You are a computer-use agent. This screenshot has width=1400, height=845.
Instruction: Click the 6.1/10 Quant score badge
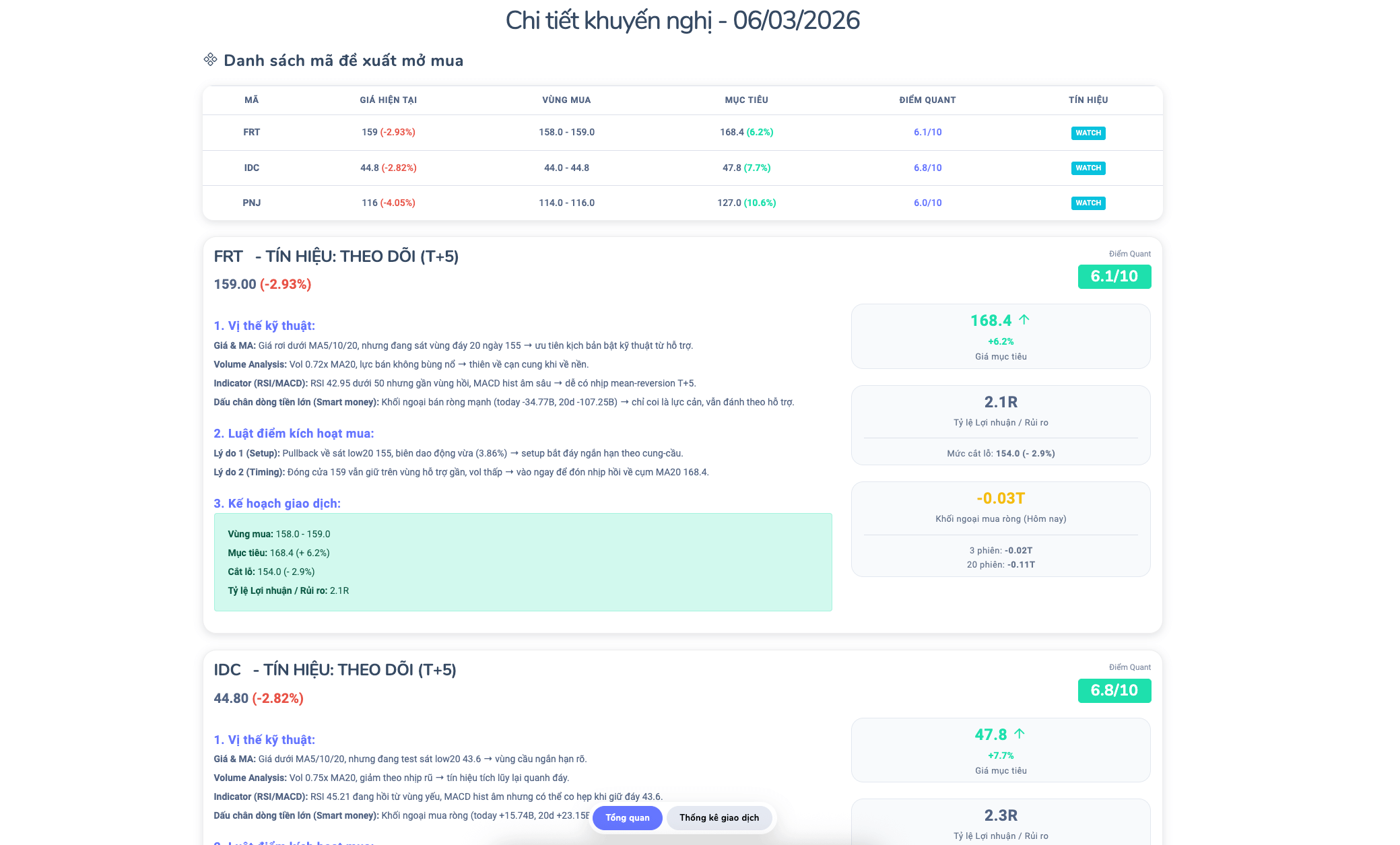point(1114,276)
